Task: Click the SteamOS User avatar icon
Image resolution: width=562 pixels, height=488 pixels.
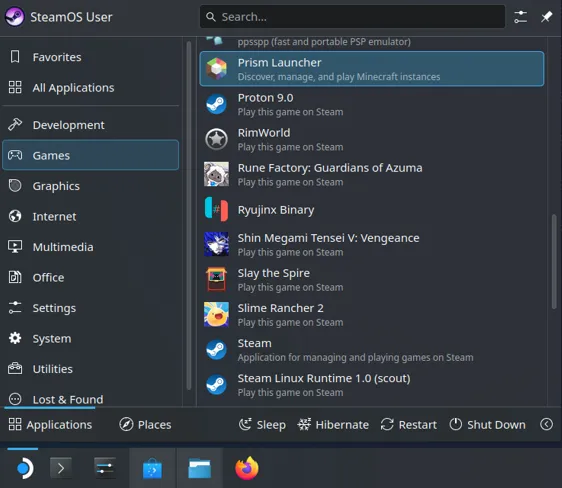Action: coord(14,16)
